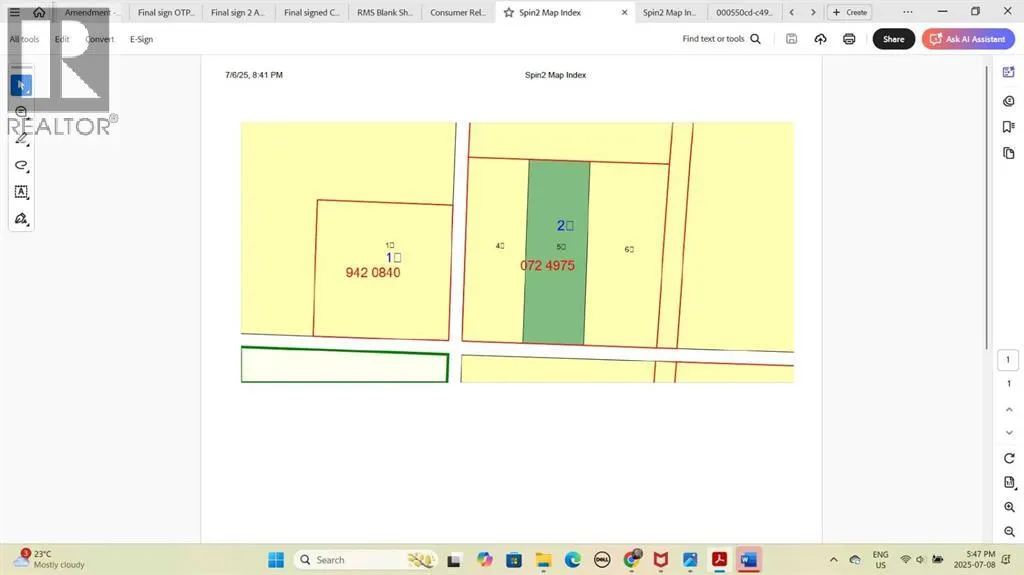This screenshot has width=1024, height=575.
Task: Open the hamburger main menu
Action: point(14,12)
